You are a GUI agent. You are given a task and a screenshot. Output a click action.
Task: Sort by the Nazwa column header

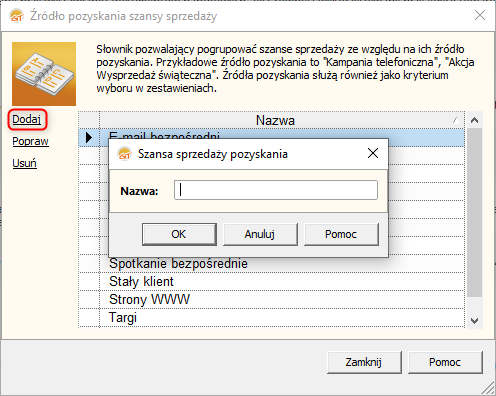282,120
